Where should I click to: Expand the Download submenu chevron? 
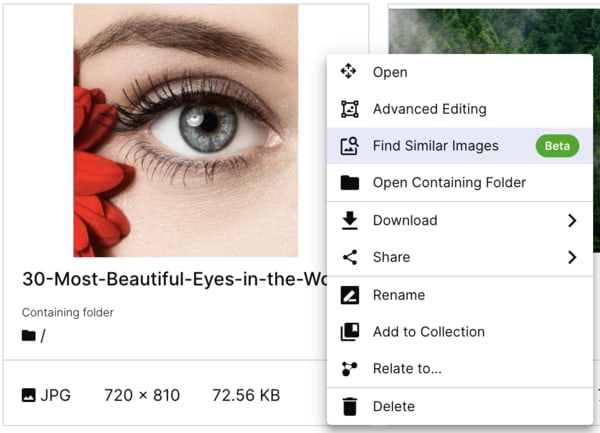(x=572, y=220)
